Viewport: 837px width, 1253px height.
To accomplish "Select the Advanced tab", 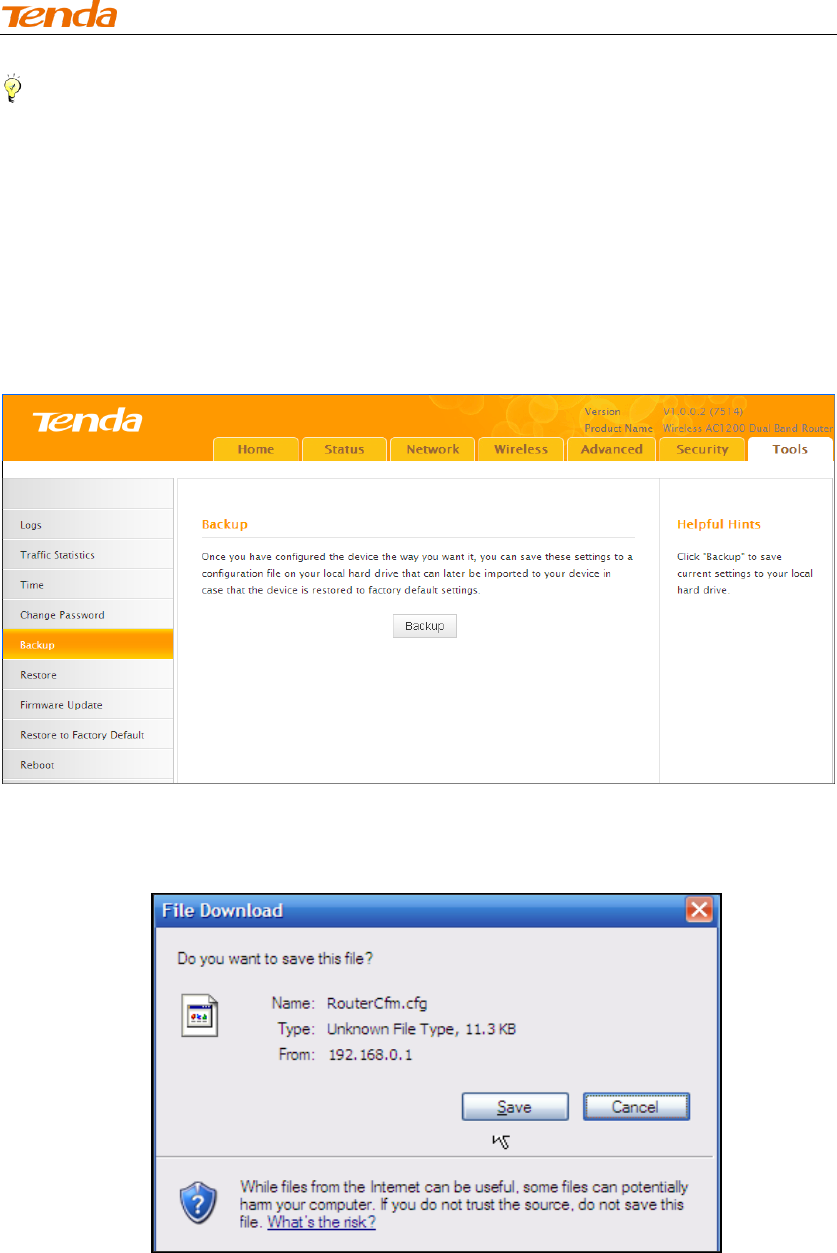I will 611,449.
